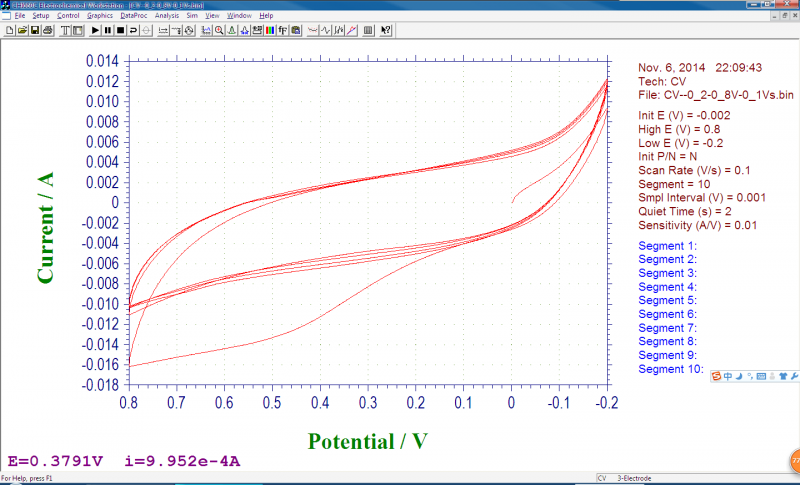Click the 'Segment 5:' result label

pyautogui.click(x=667, y=300)
